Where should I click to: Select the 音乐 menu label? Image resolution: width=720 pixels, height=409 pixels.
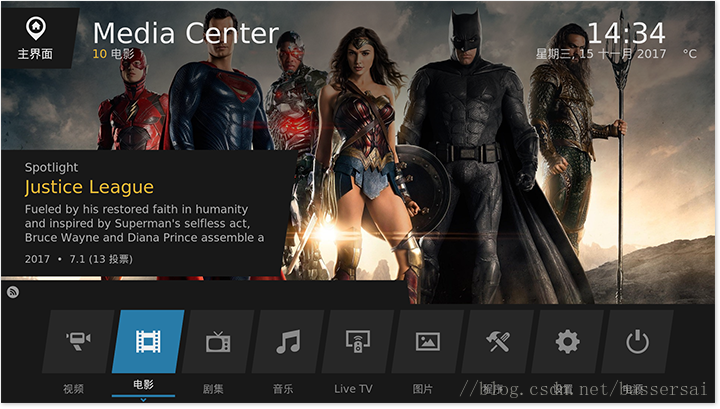(283, 389)
